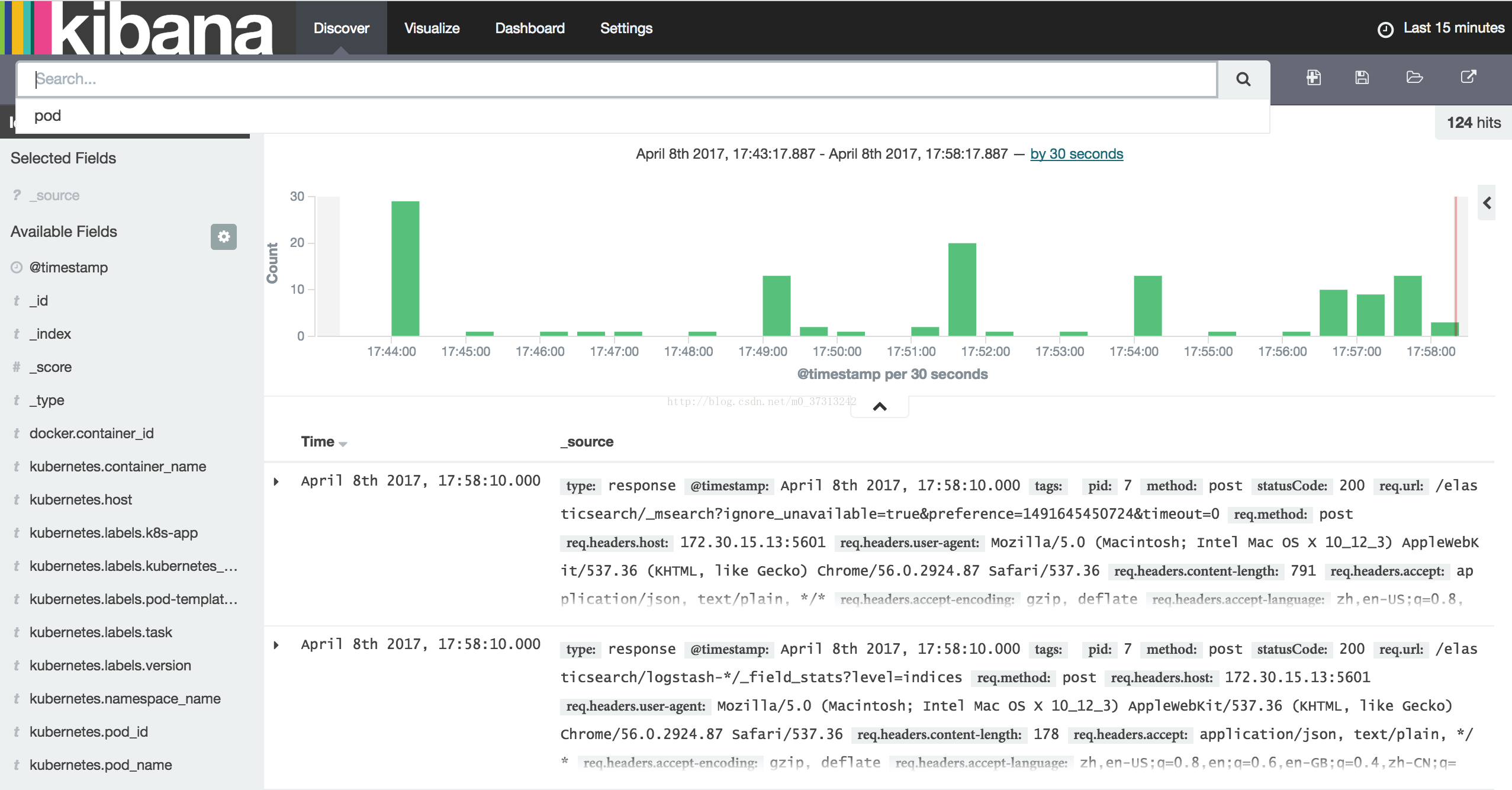Select the _source selected field

click(54, 195)
